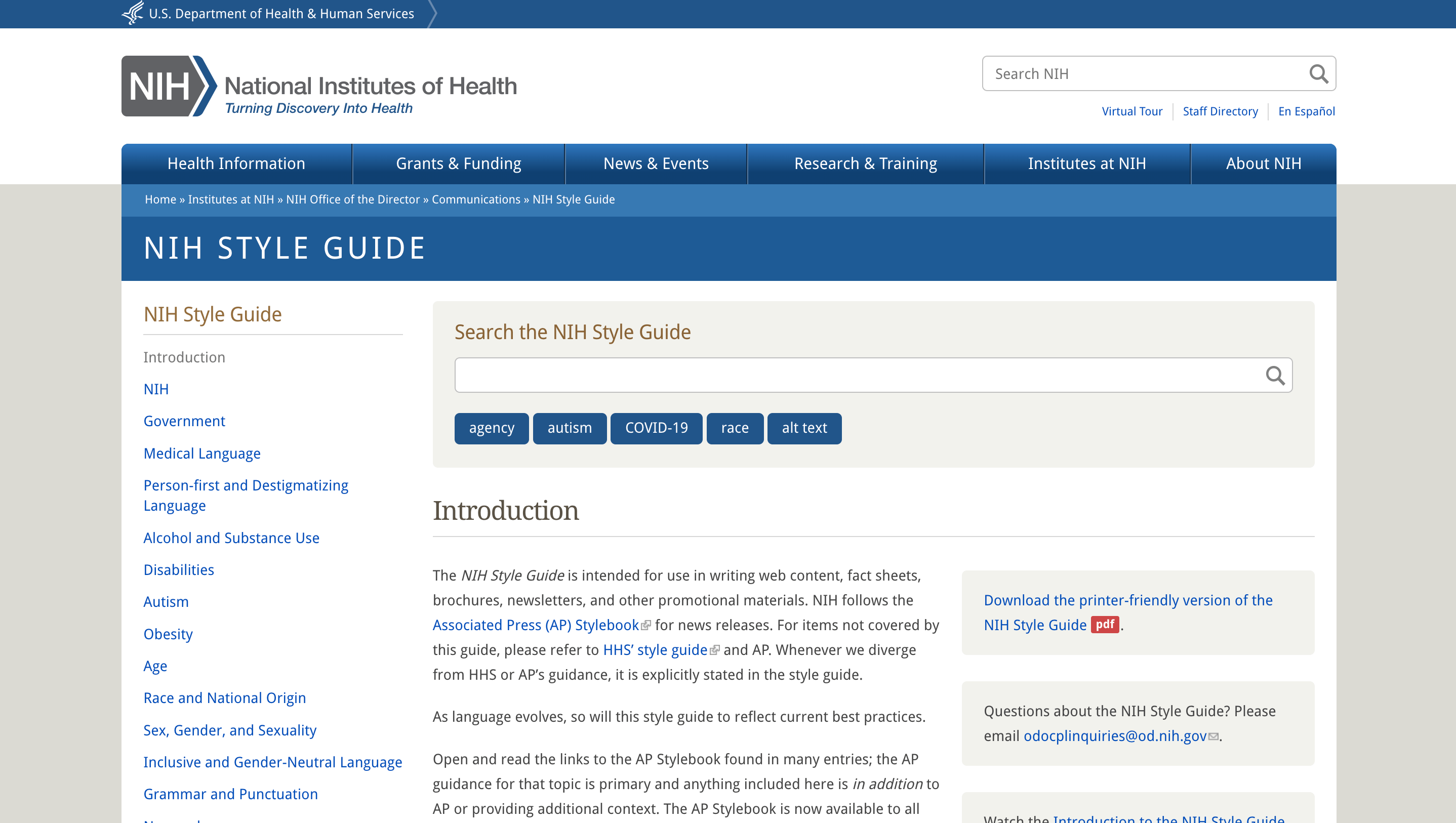Open Sex, Gender, and Sexuality section
This screenshot has height=823, width=1456.
[230, 730]
